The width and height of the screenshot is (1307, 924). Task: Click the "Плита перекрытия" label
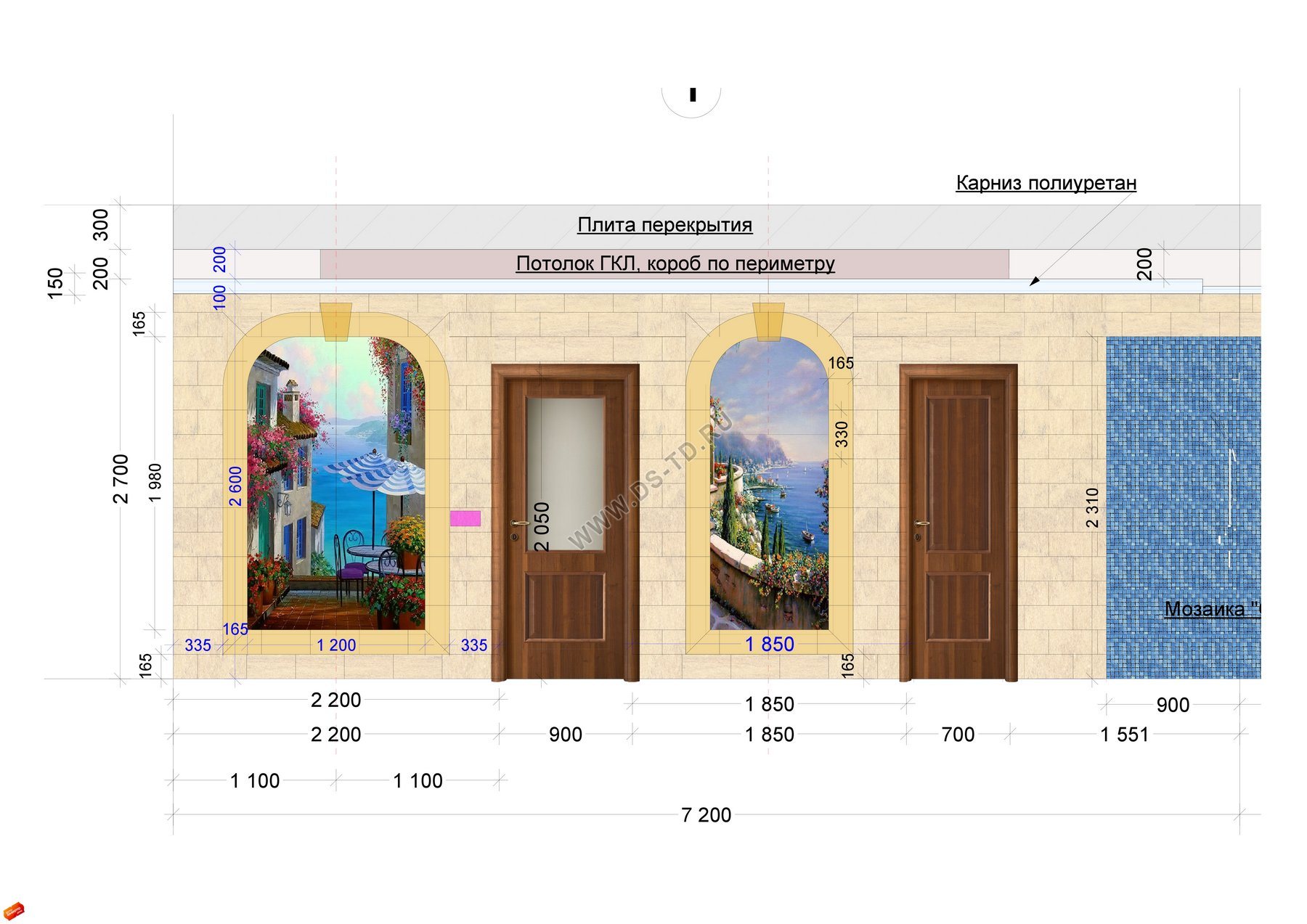coord(665,225)
